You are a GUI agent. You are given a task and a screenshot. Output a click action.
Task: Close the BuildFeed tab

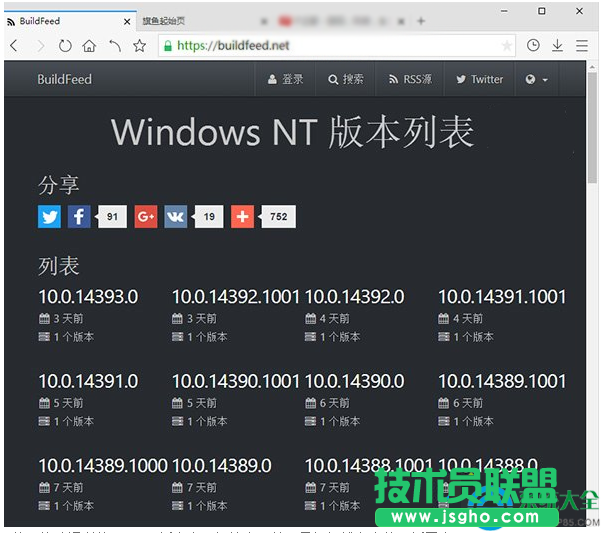(127, 22)
